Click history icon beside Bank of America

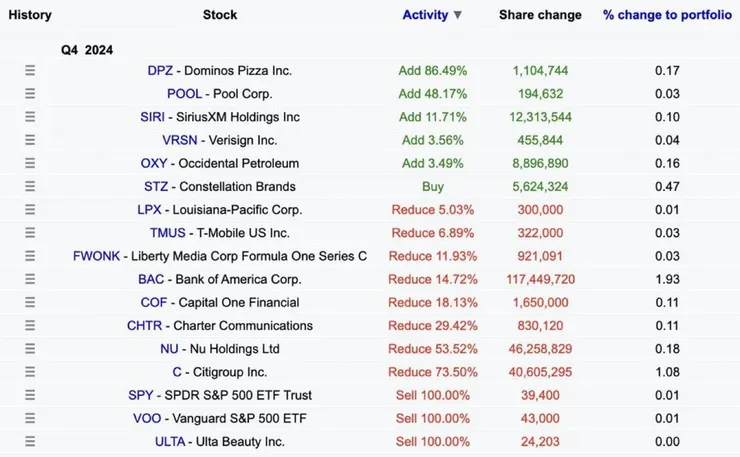30,279
